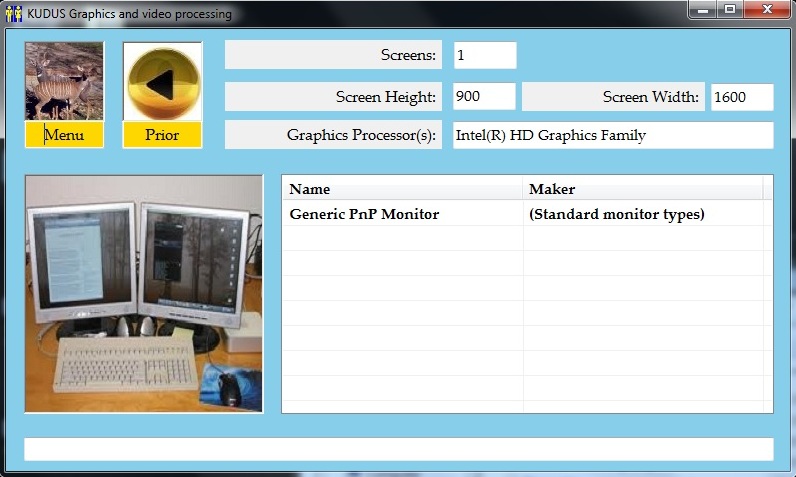The width and height of the screenshot is (796, 477).
Task: Click the Screen Height label
Action: point(333,97)
